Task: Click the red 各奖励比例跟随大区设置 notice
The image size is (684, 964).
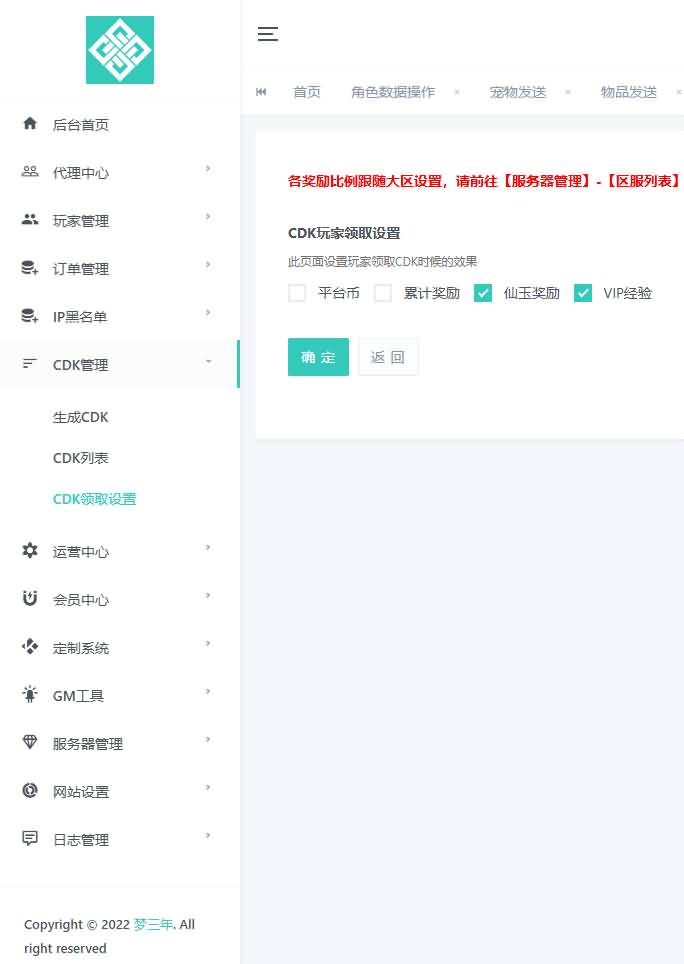Action: click(x=485, y=181)
